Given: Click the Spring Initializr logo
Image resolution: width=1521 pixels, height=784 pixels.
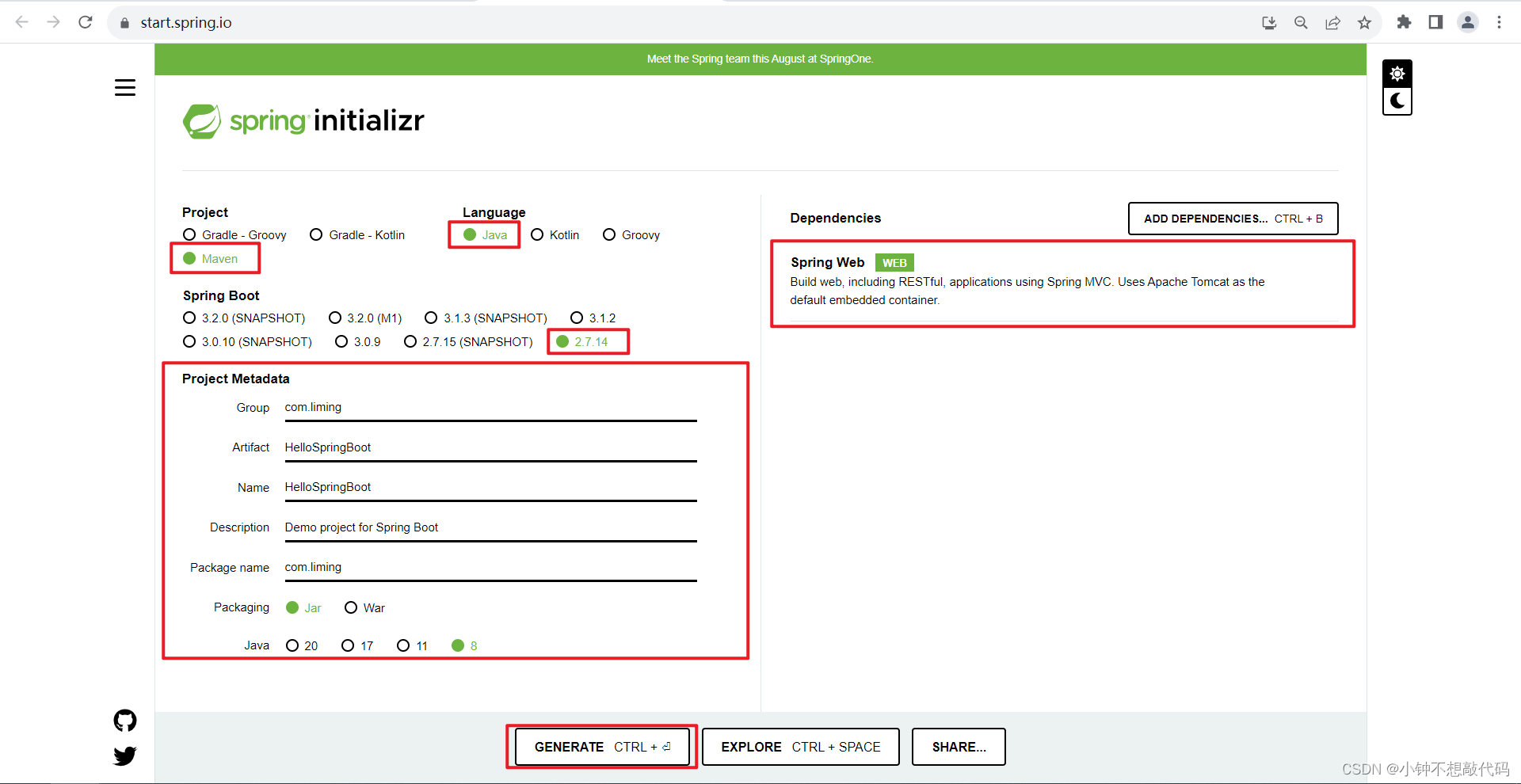Looking at the screenshot, I should coord(303,120).
